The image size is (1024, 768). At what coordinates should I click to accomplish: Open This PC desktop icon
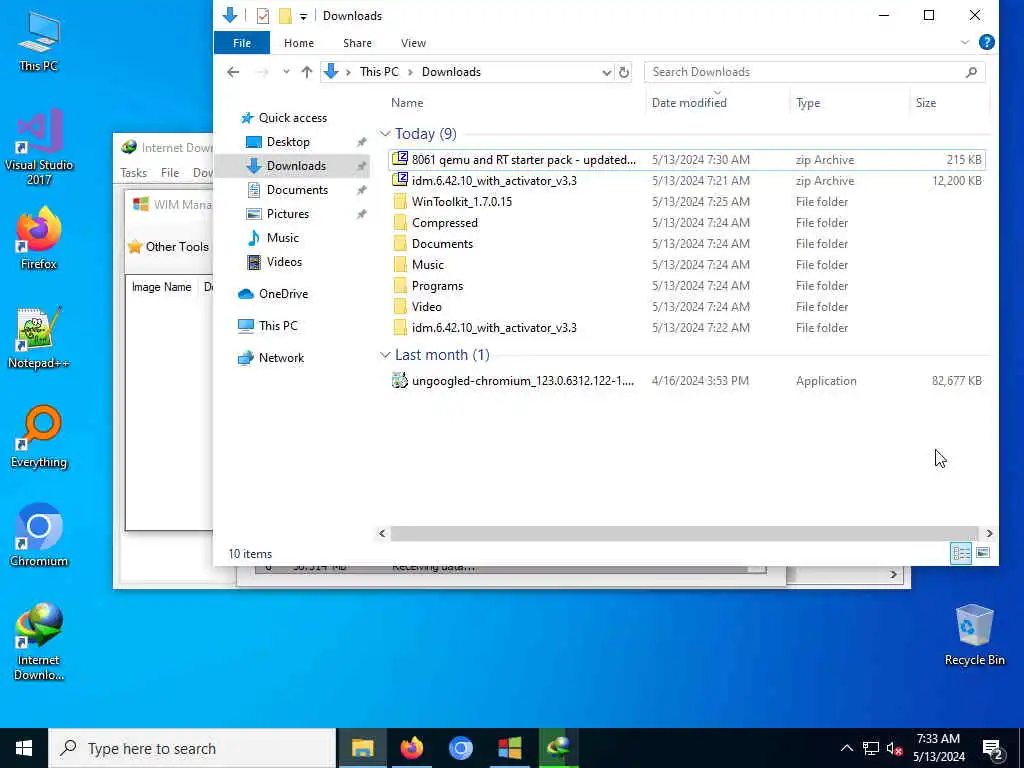tap(39, 40)
